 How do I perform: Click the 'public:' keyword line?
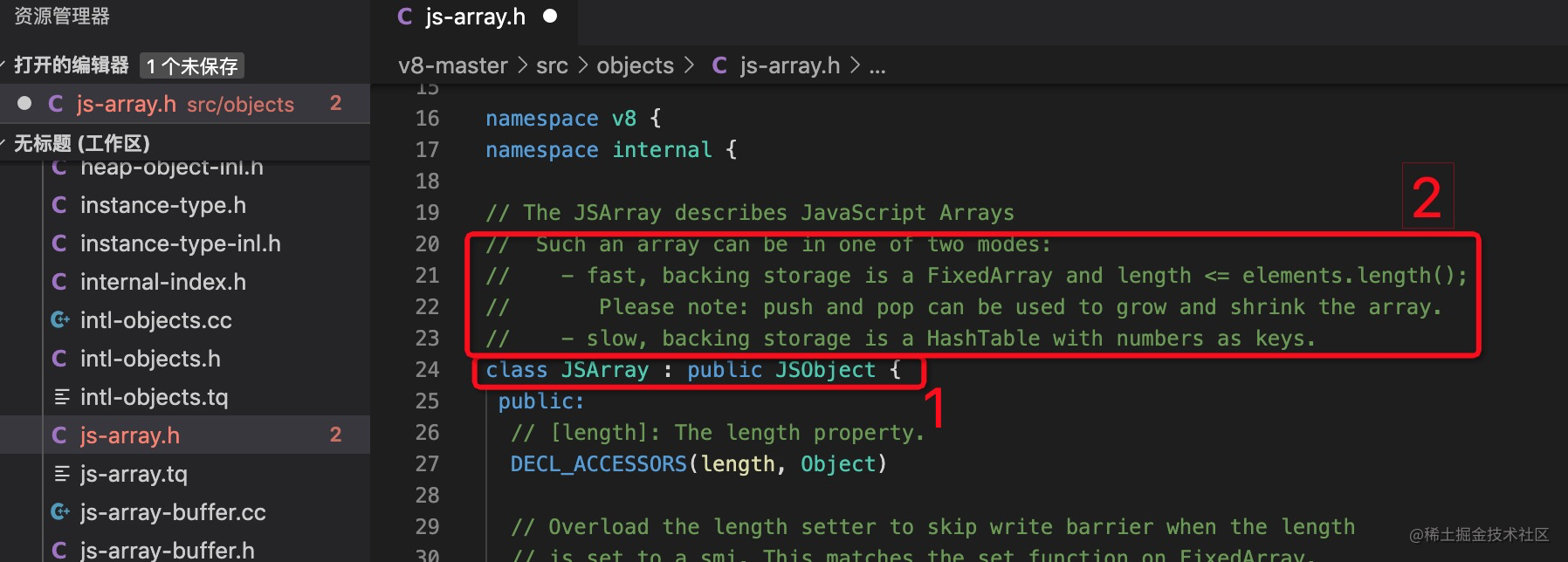[x=541, y=401]
